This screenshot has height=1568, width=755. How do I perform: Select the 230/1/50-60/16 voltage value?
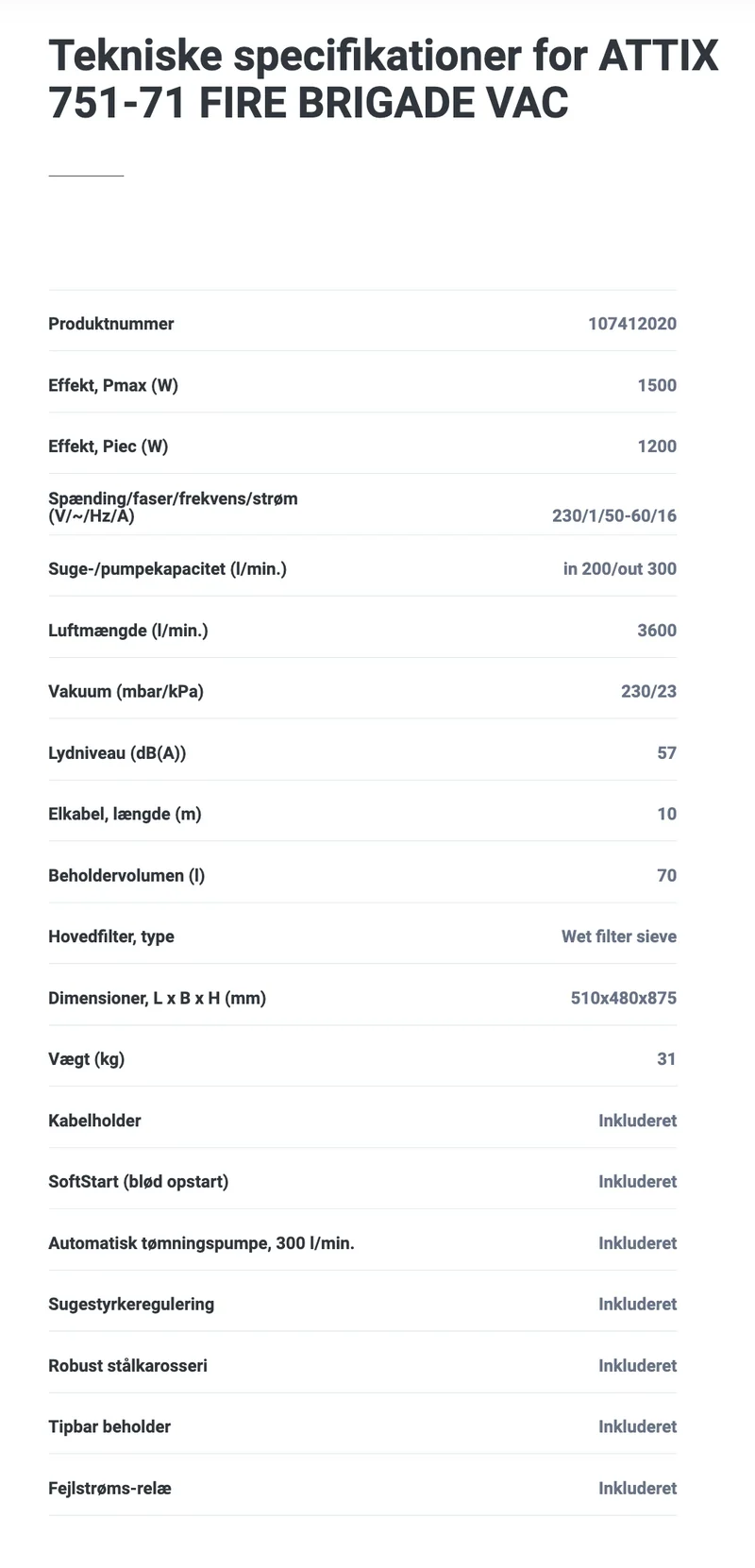[x=614, y=516]
